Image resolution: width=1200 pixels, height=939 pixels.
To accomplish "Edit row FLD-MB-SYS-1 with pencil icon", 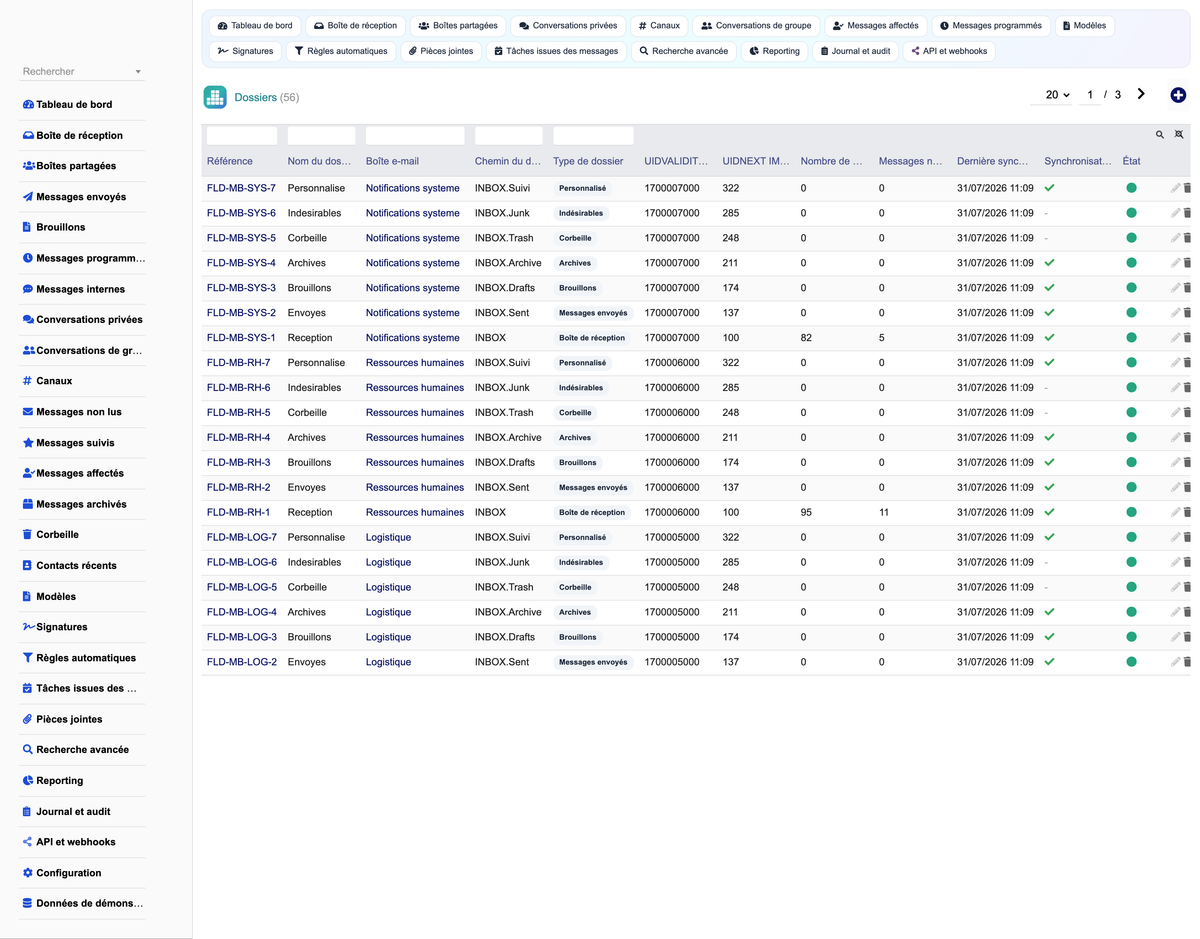I will (1176, 338).
